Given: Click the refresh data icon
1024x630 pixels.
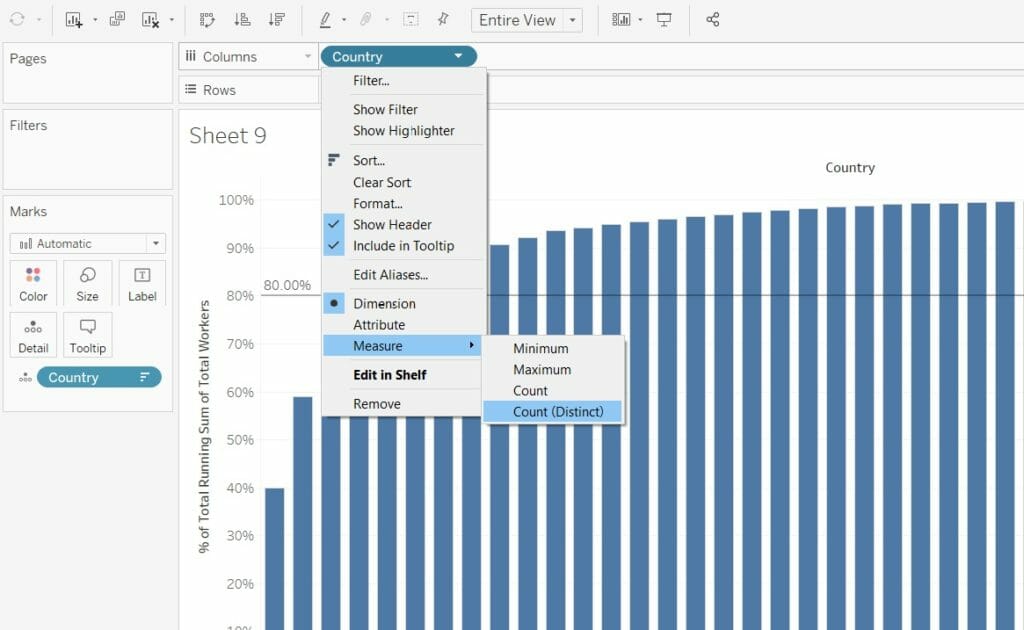Looking at the screenshot, I should (17, 20).
